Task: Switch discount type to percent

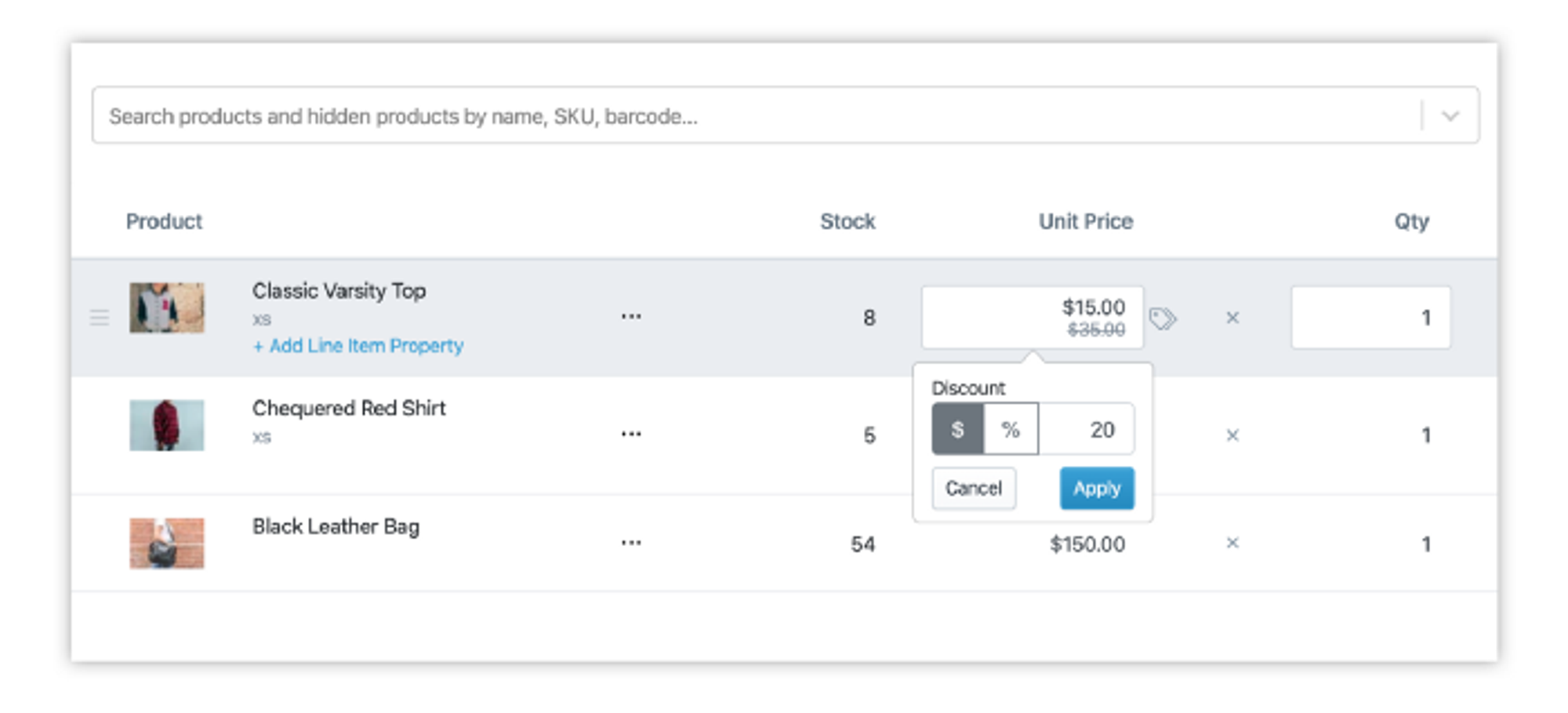Action: click(1011, 429)
